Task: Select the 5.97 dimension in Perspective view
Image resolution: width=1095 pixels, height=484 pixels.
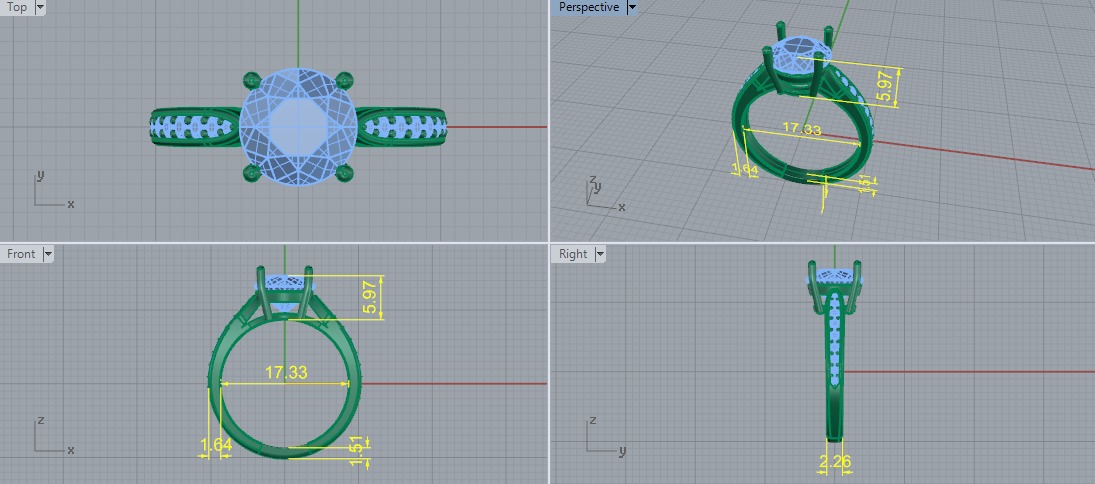Action: click(x=887, y=87)
